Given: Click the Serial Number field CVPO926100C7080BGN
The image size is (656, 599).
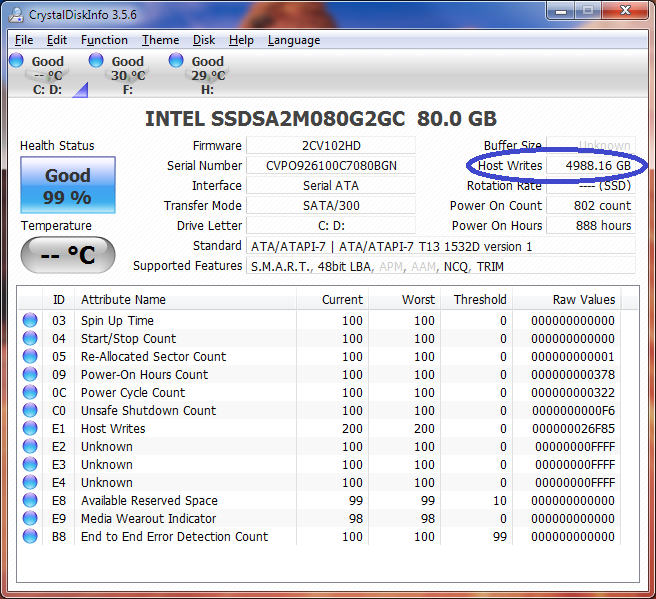Looking at the screenshot, I should (x=331, y=166).
